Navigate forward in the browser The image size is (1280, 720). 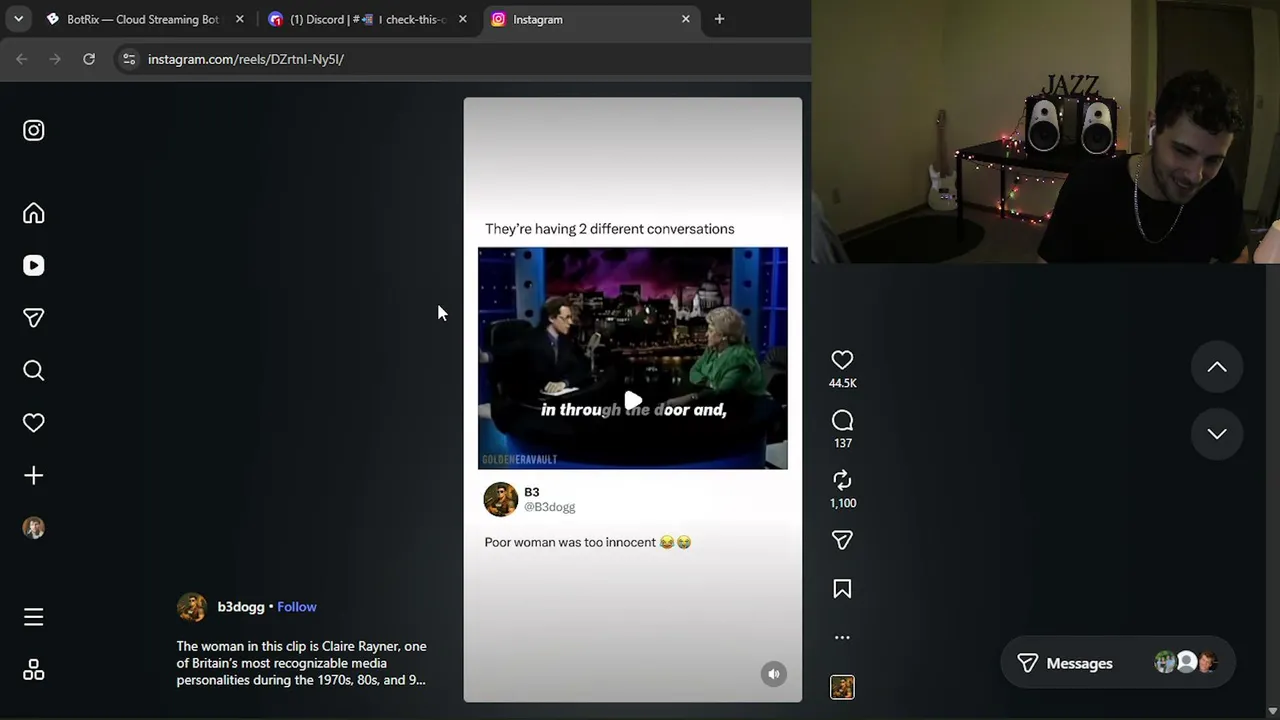tap(55, 59)
